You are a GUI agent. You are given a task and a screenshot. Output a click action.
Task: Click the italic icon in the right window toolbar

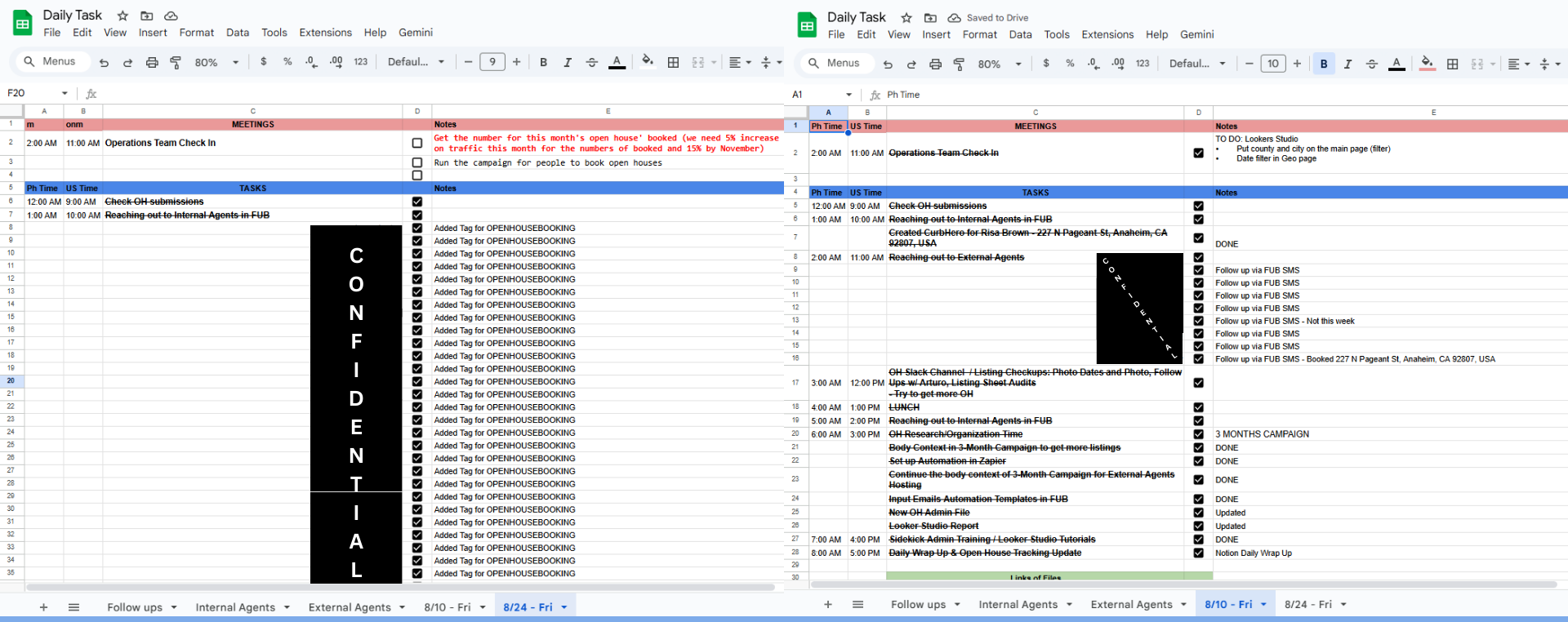[1347, 64]
